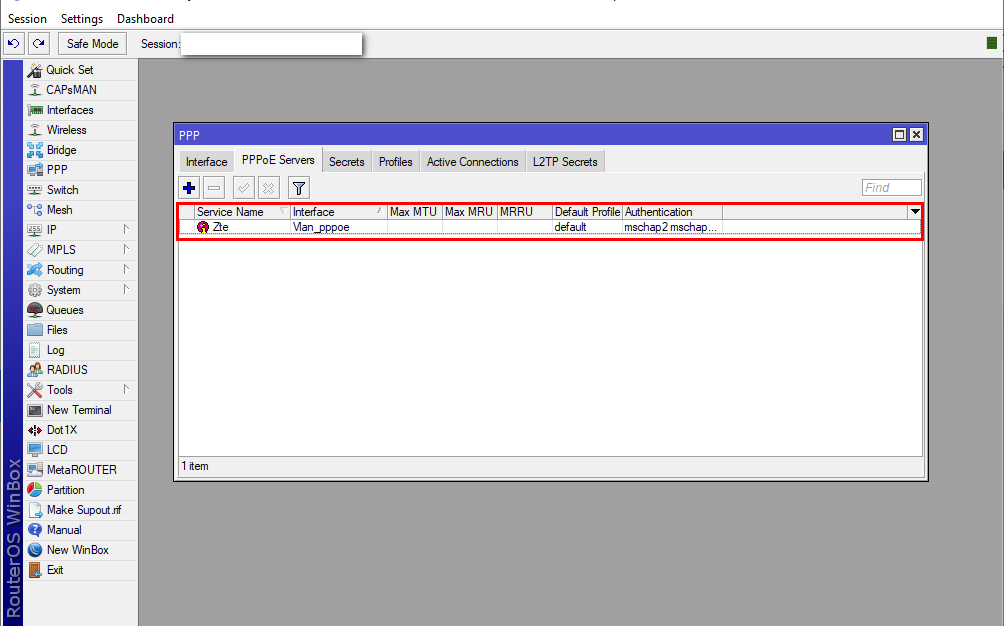Open Wireless in the sidebar

[66, 130]
